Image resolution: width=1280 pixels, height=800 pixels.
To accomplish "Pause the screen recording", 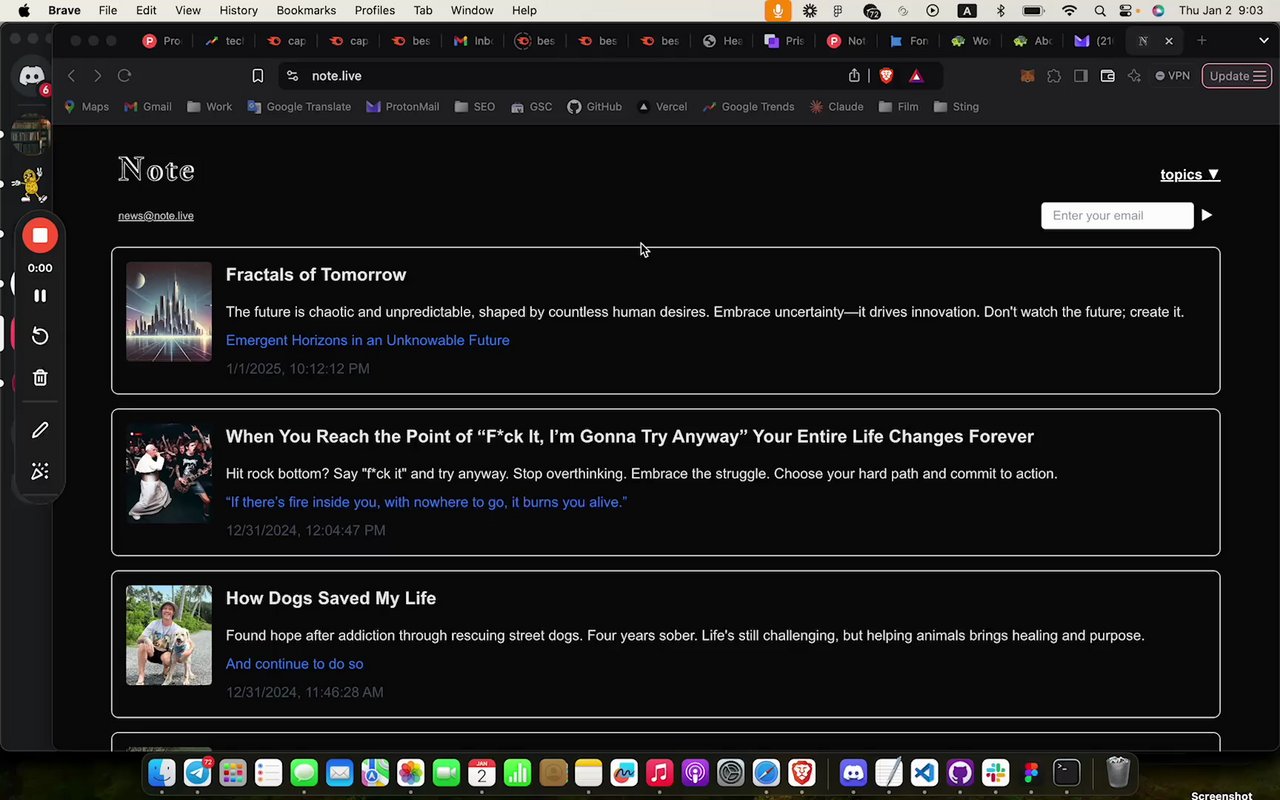I will coord(40,296).
